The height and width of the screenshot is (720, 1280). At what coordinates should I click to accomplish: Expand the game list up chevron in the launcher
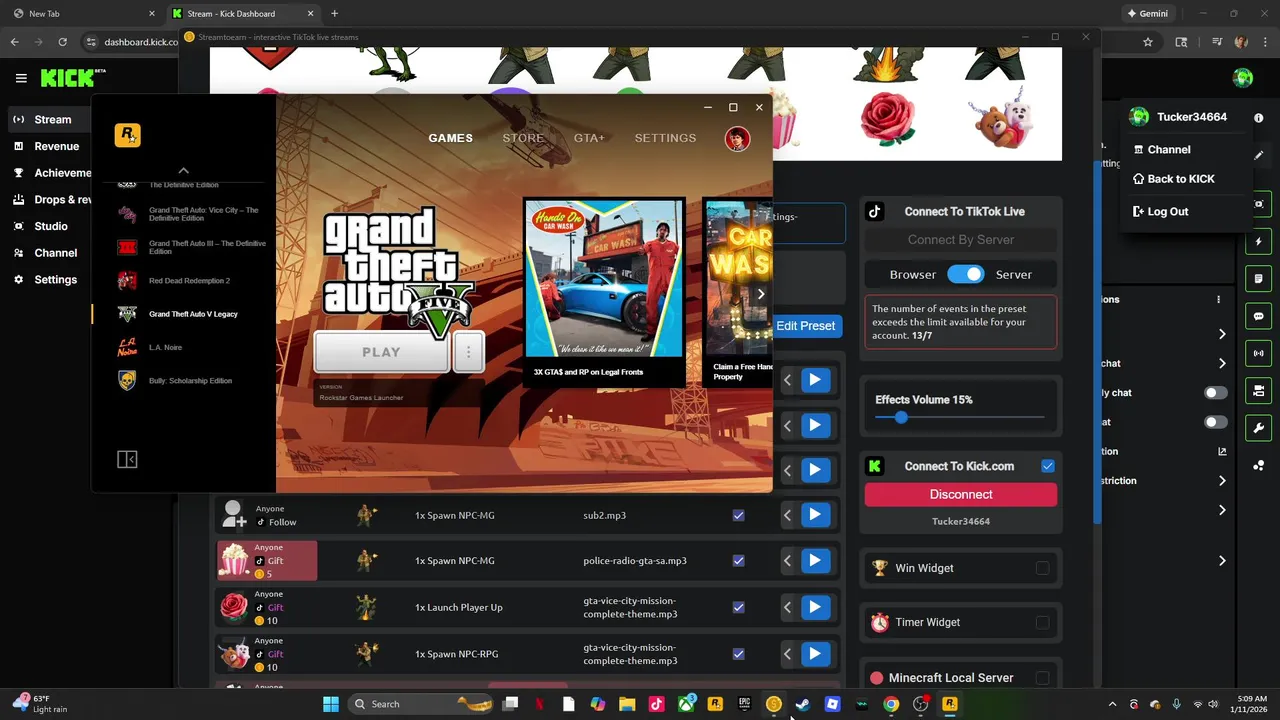click(183, 171)
